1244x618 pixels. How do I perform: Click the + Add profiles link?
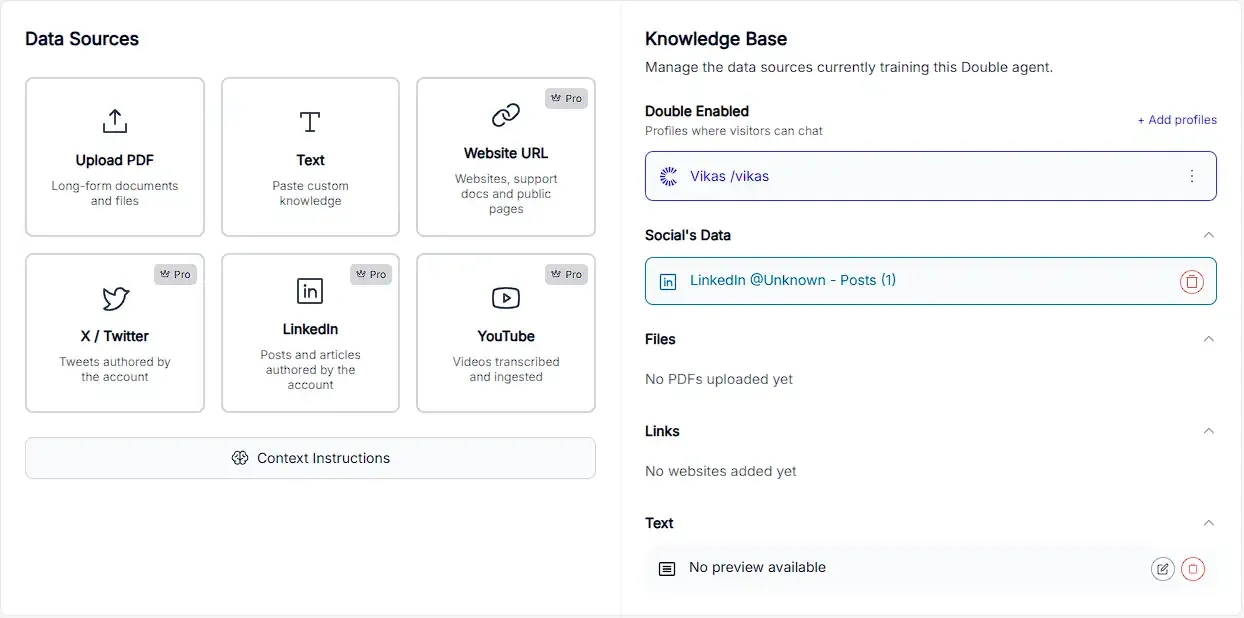[1177, 120]
